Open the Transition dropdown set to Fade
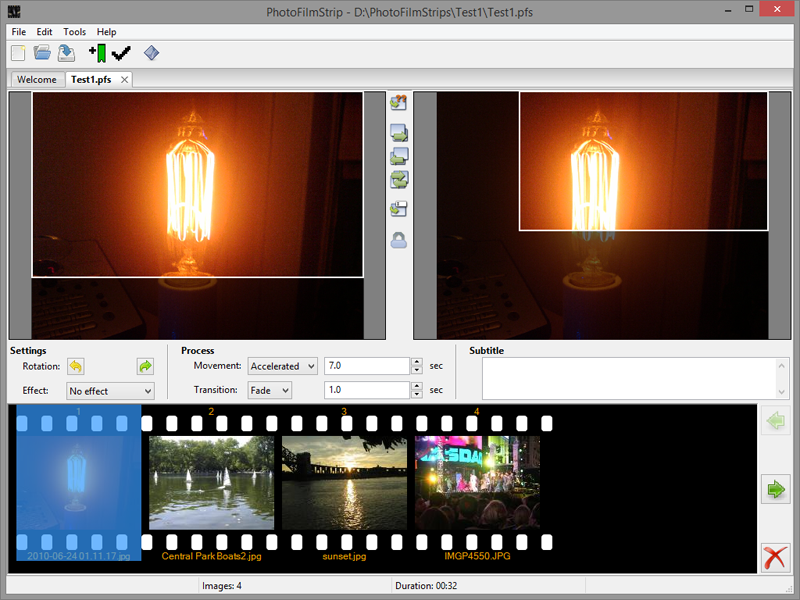 tap(270, 390)
